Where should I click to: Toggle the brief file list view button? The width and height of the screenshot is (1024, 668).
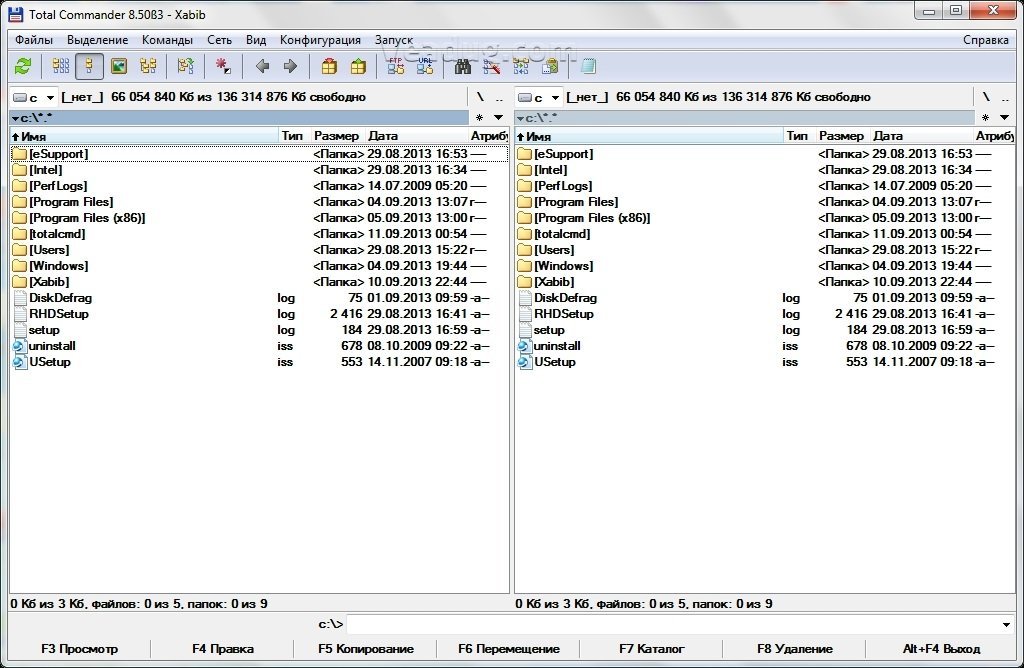click(61, 67)
